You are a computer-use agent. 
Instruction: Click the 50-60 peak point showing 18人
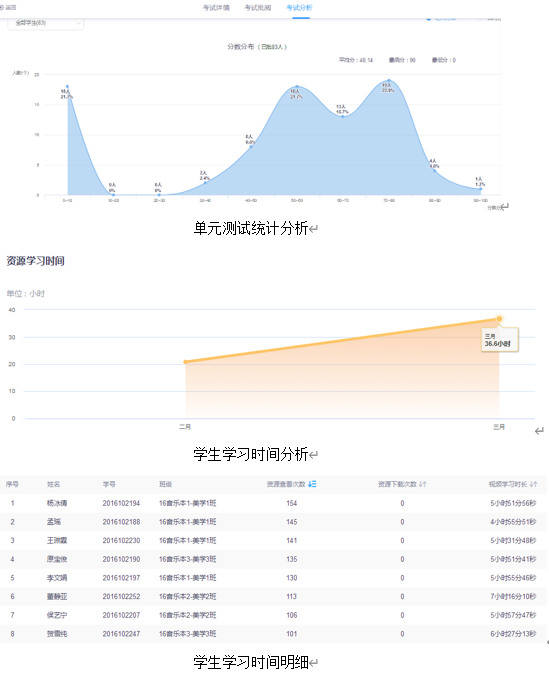[x=297, y=87]
